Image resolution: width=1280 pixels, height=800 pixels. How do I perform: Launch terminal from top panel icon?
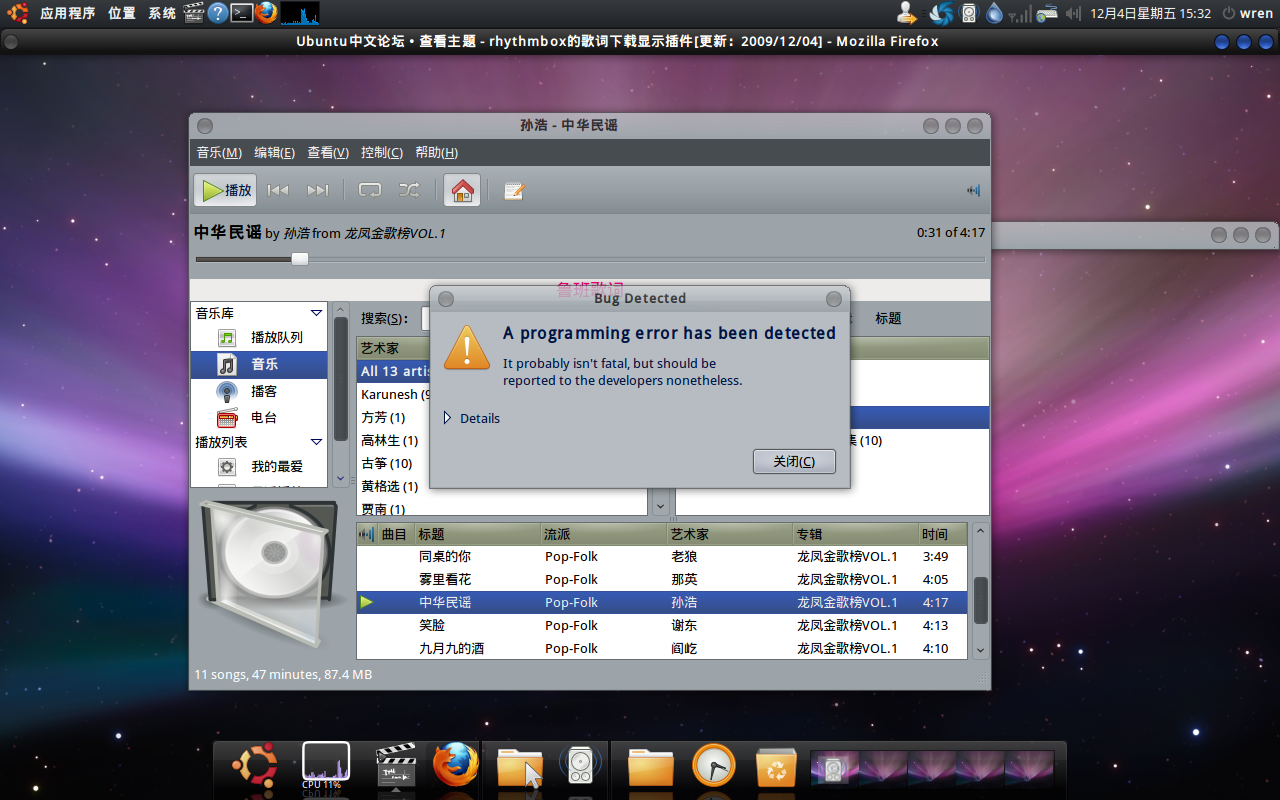tap(242, 13)
